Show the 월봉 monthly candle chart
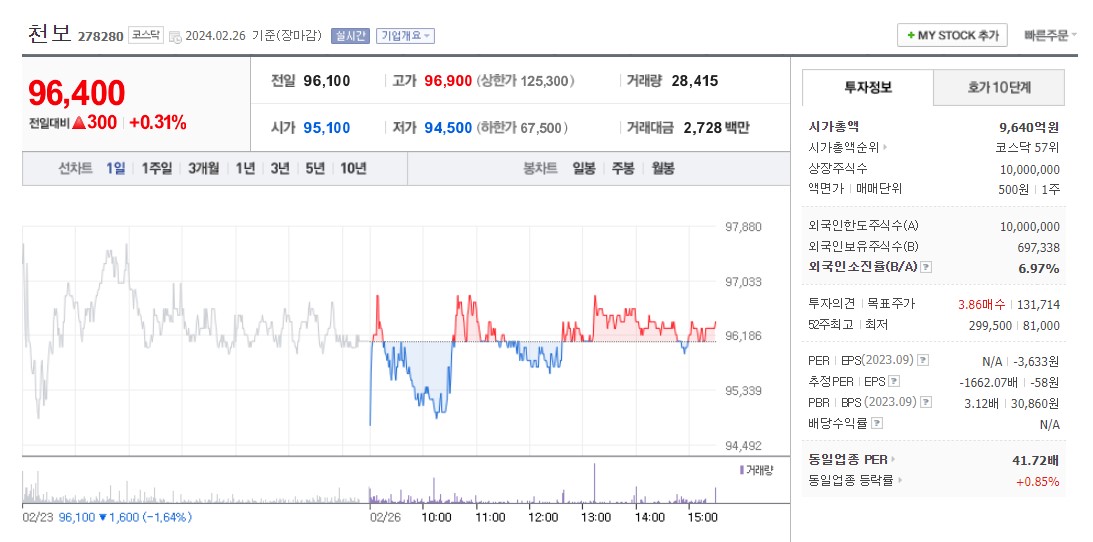The image size is (1093, 542). click(x=663, y=168)
